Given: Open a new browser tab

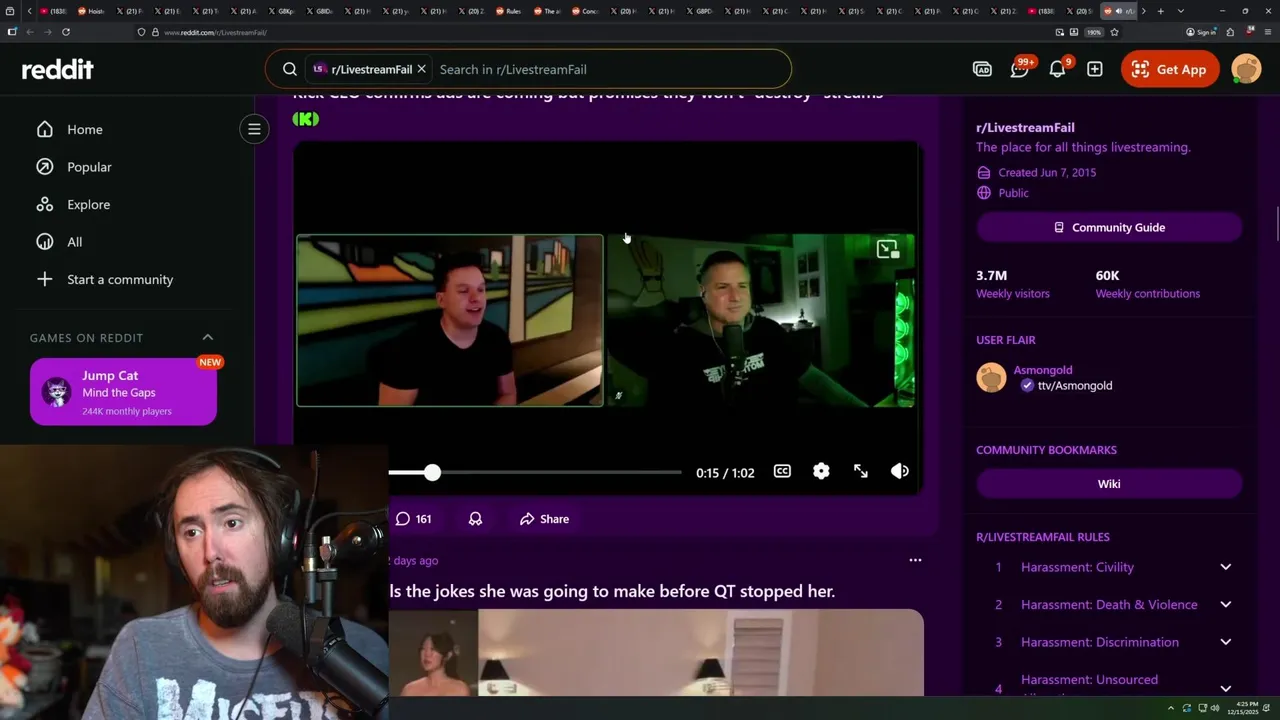Looking at the screenshot, I should click(1160, 11).
